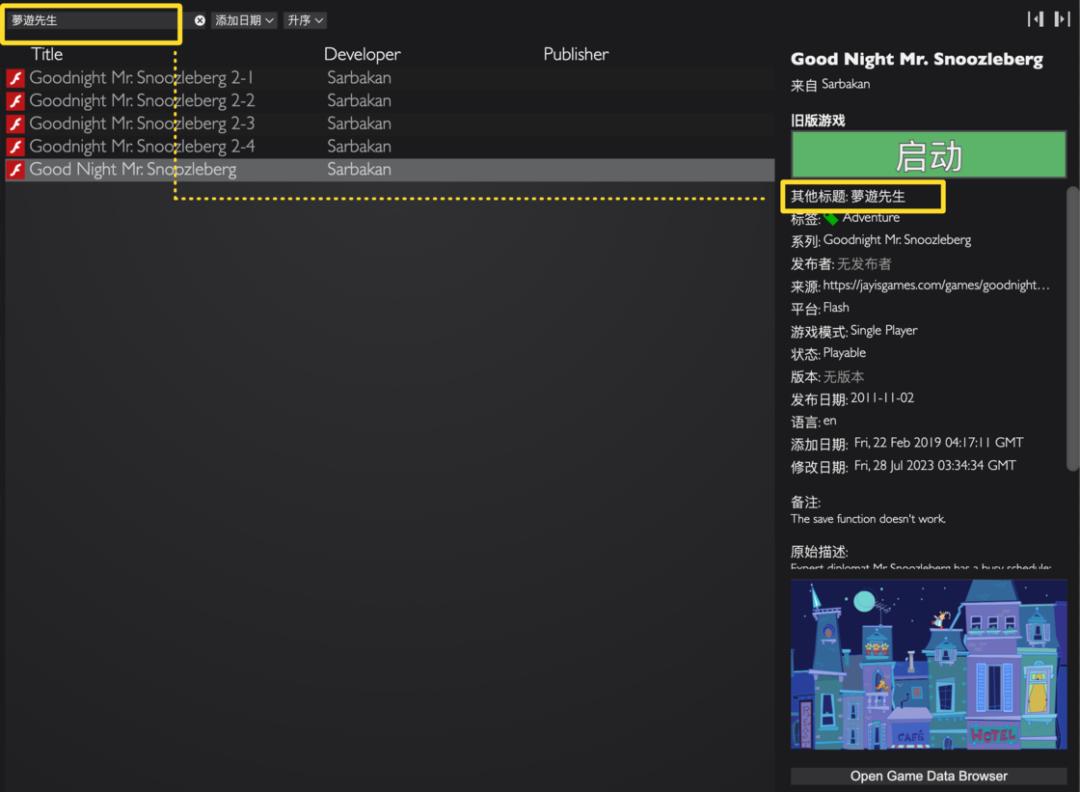The height and width of the screenshot is (792, 1080).
Task: Click the series value Goodnight Mr. Snoozleberg
Action: [x=897, y=240]
